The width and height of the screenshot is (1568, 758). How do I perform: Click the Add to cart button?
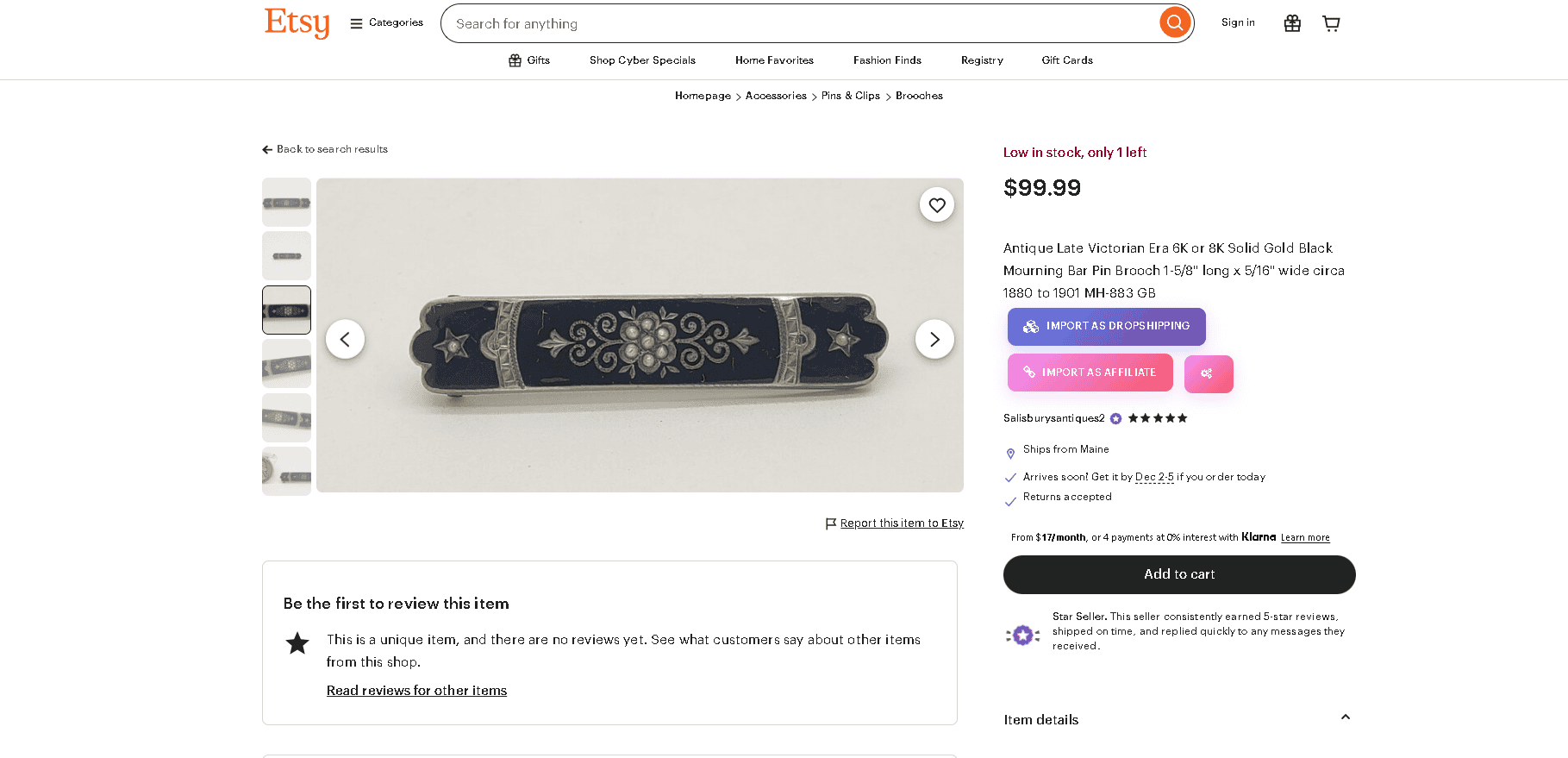point(1178,574)
